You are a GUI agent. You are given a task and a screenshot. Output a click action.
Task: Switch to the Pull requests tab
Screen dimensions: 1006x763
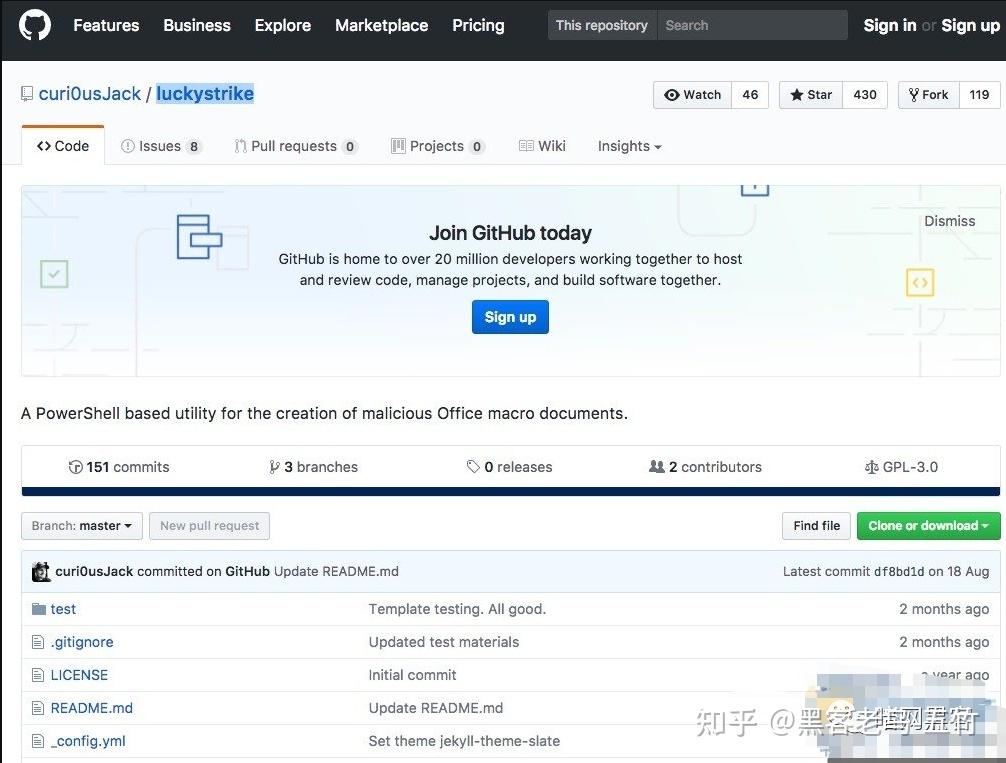(x=295, y=146)
